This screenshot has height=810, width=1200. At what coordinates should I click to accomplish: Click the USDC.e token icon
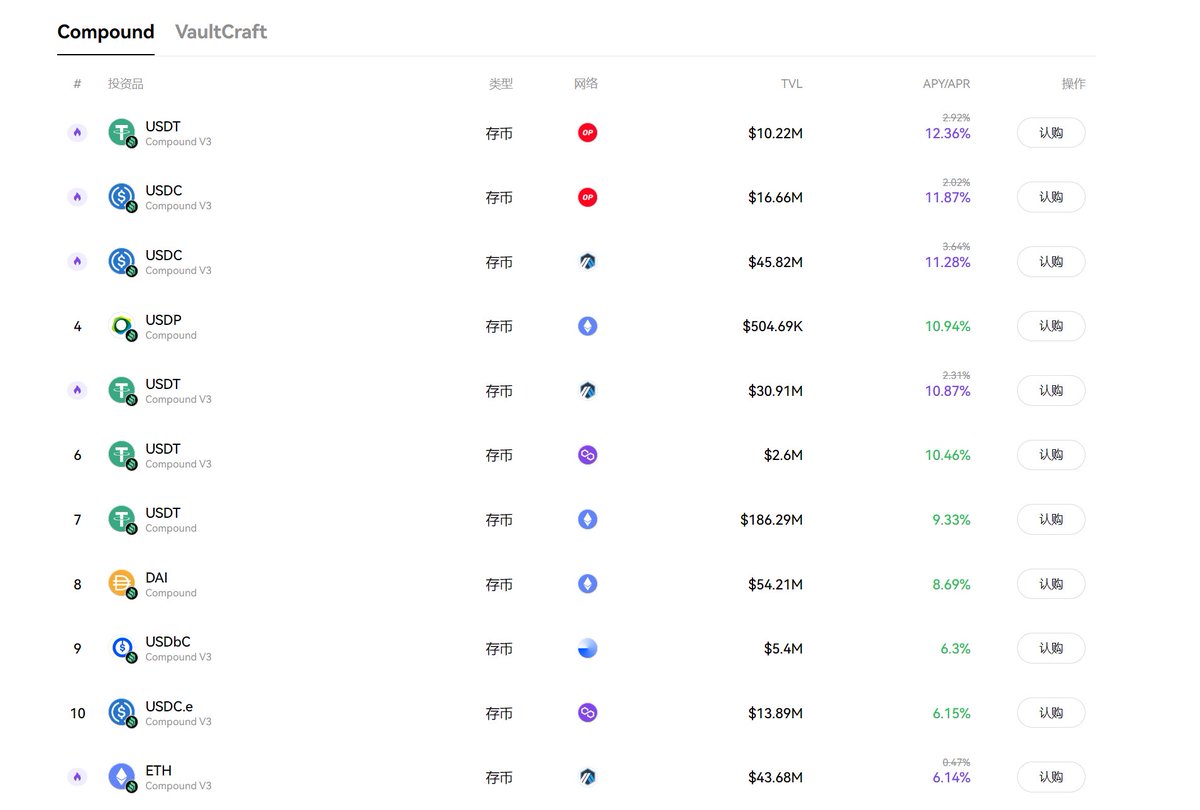click(x=122, y=713)
